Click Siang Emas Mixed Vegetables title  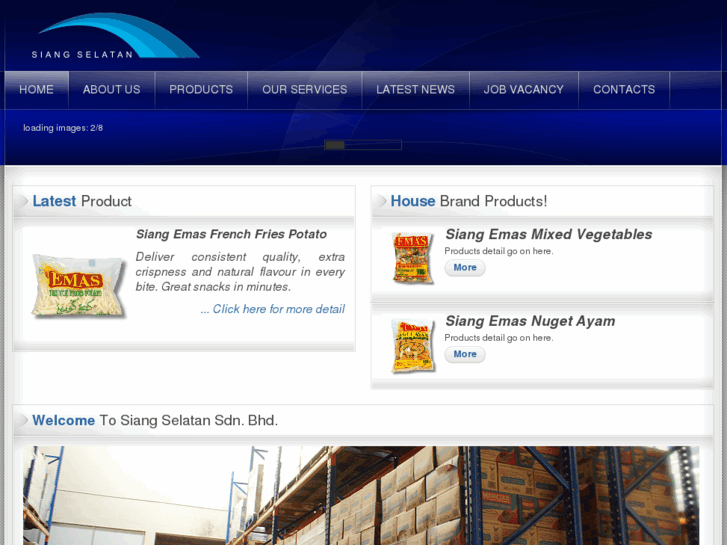click(x=549, y=234)
